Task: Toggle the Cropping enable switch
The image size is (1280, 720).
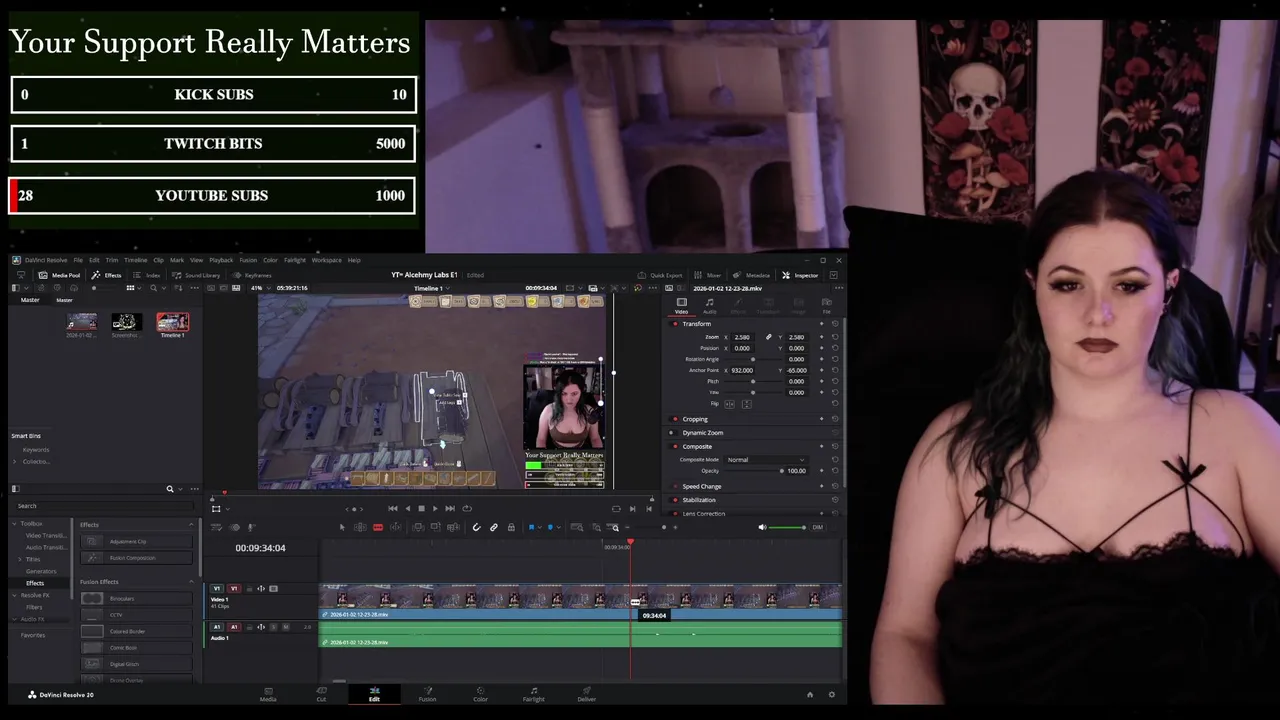Action: coord(674,419)
